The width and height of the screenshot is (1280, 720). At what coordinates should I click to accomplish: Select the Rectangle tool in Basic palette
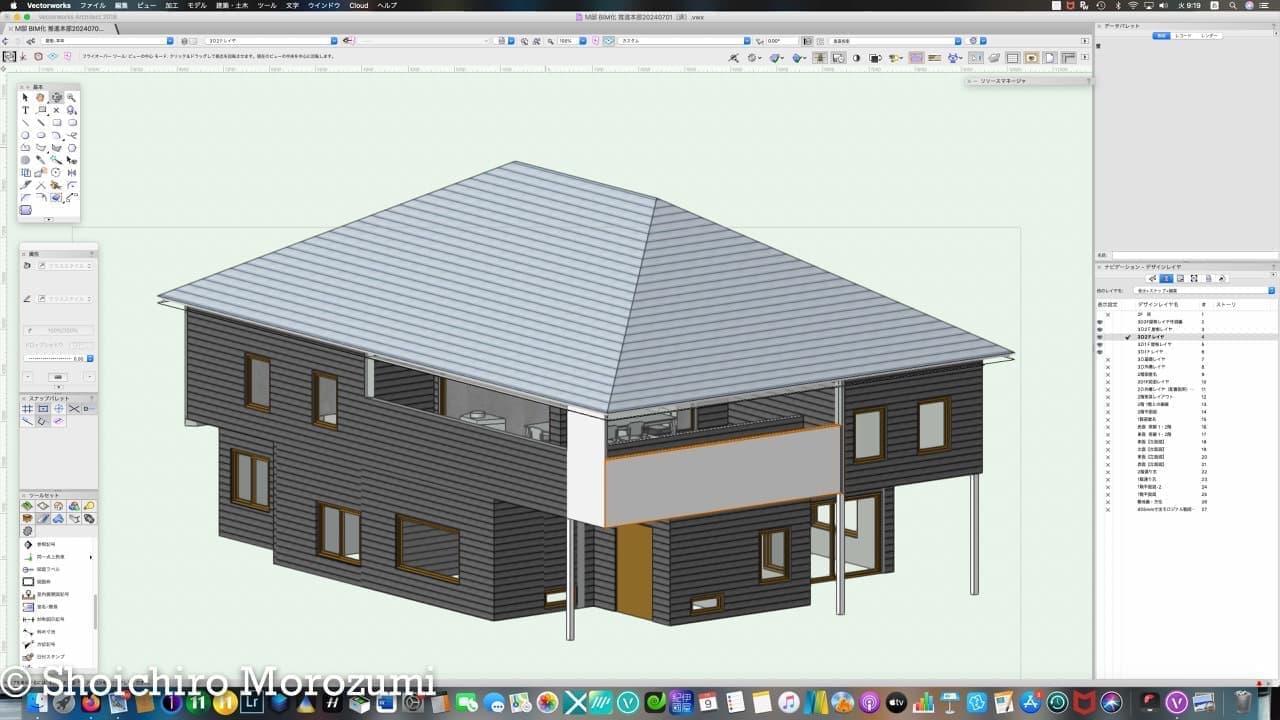(56, 123)
